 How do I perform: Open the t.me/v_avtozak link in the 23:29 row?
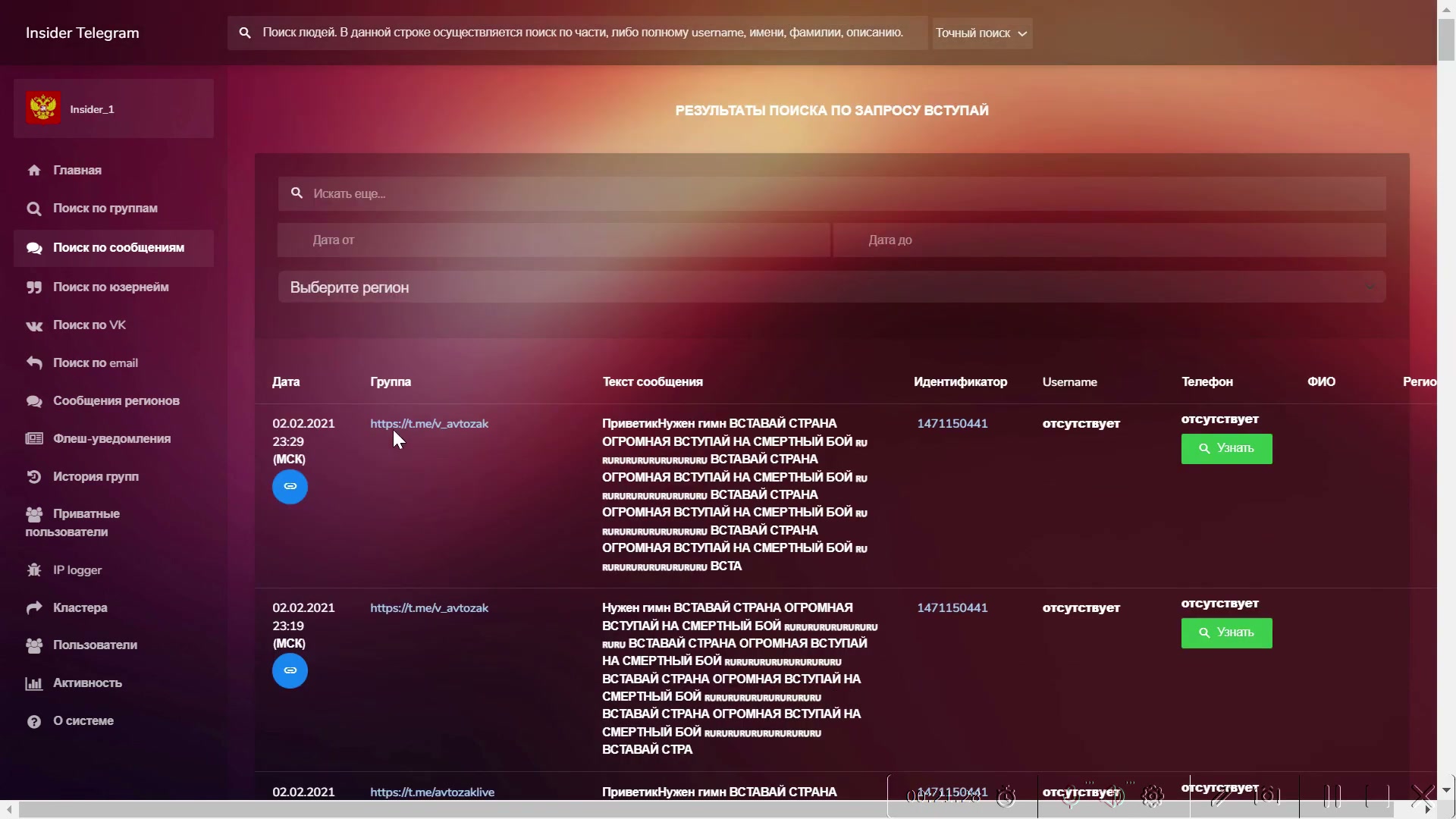[429, 424]
